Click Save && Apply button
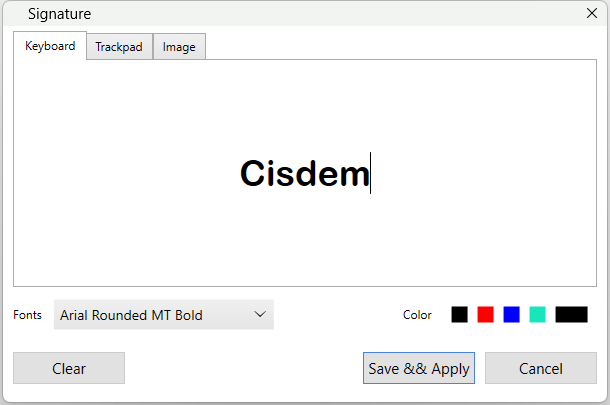The width and height of the screenshot is (610, 405). 419,368
